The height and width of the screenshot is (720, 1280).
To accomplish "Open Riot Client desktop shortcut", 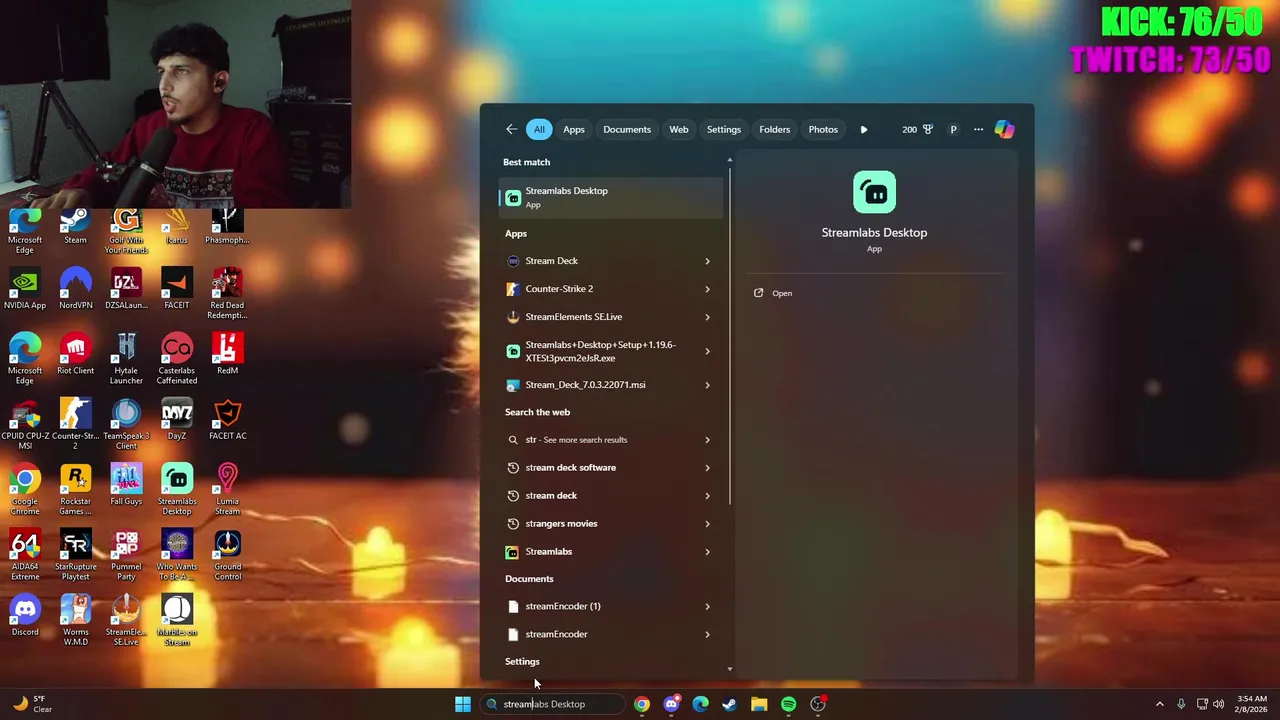I will click(x=75, y=354).
